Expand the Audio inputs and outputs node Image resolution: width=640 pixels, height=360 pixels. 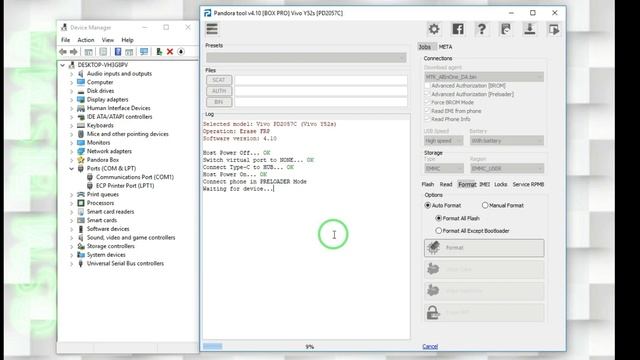(71, 74)
